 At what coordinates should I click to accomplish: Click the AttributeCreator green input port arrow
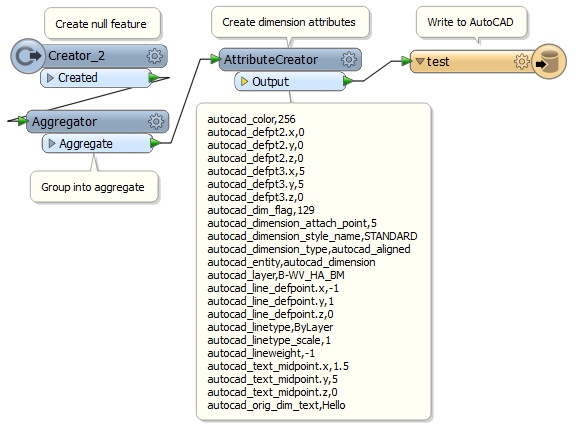pyautogui.click(x=215, y=58)
